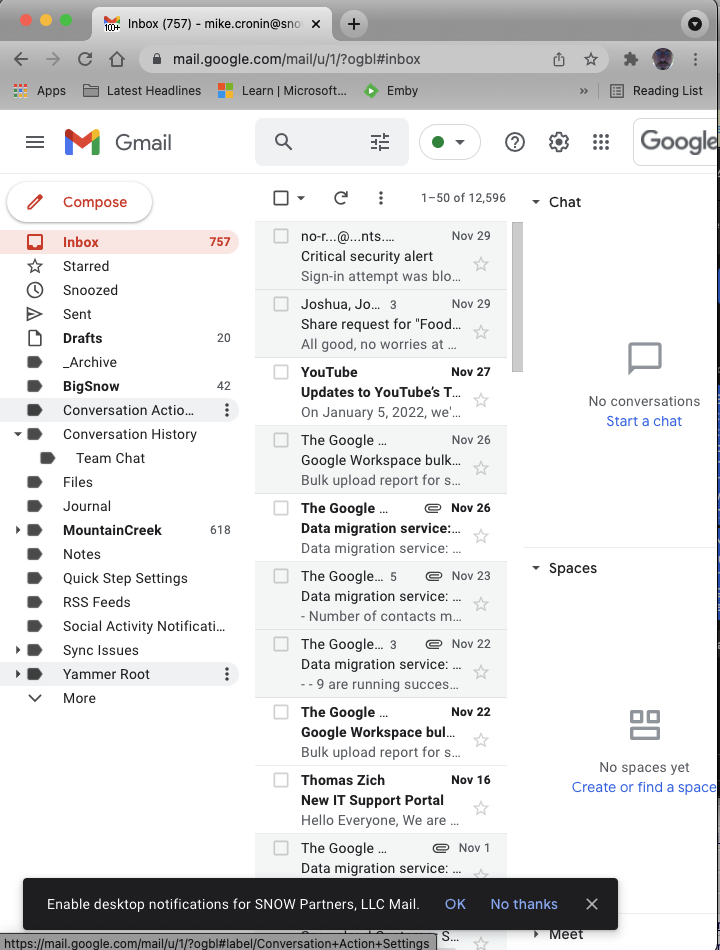
Task: Check the select-all checkbox in toolbar
Action: point(281,198)
